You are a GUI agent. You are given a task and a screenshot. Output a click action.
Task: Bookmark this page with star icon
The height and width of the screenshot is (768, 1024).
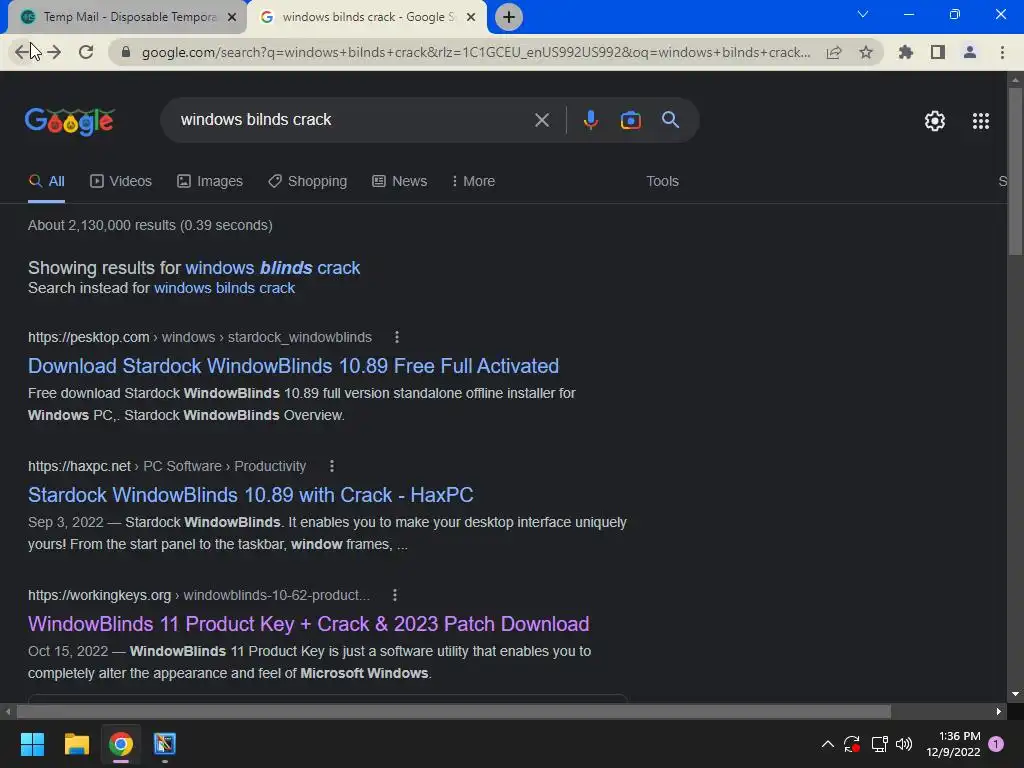pos(866,52)
